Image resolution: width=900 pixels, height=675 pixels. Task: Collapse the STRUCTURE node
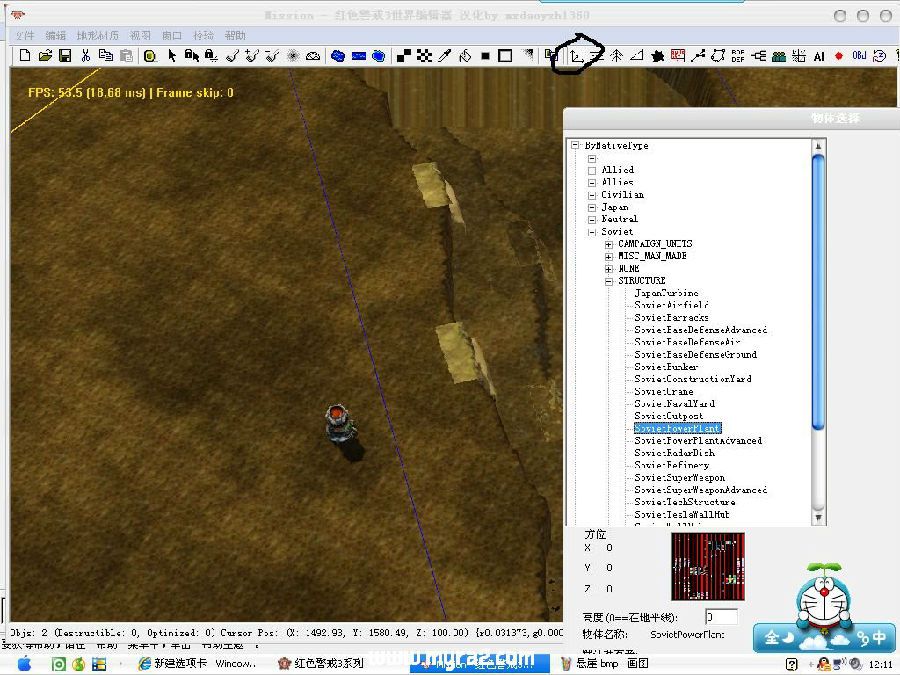coord(608,281)
